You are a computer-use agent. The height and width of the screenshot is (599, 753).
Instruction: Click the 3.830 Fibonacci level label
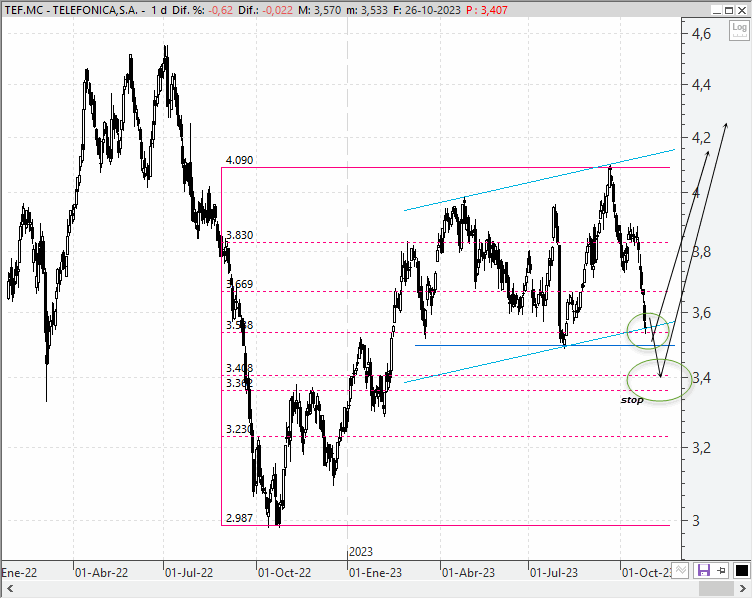[x=239, y=235]
